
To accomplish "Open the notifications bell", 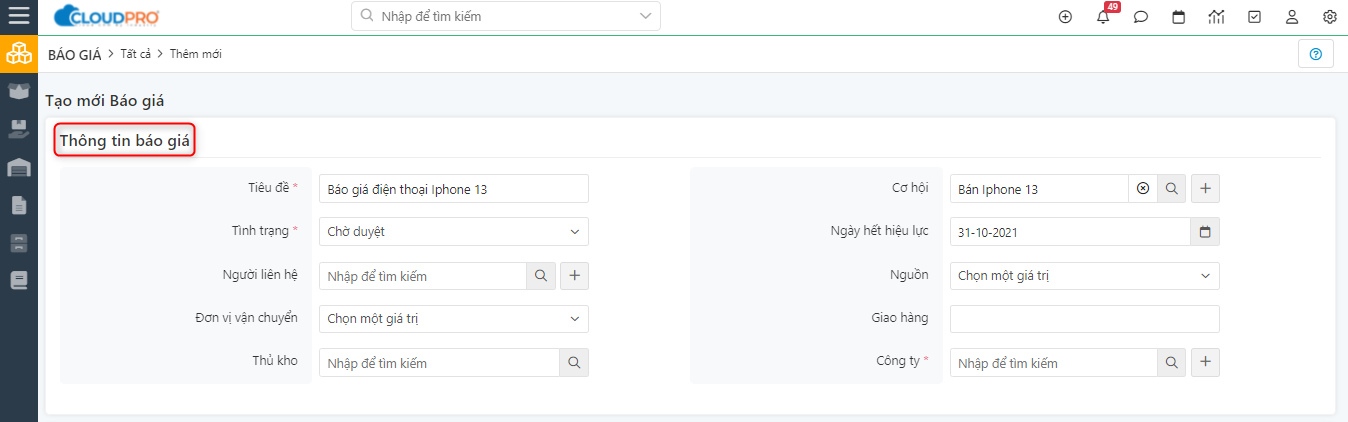I will tap(1104, 16).
